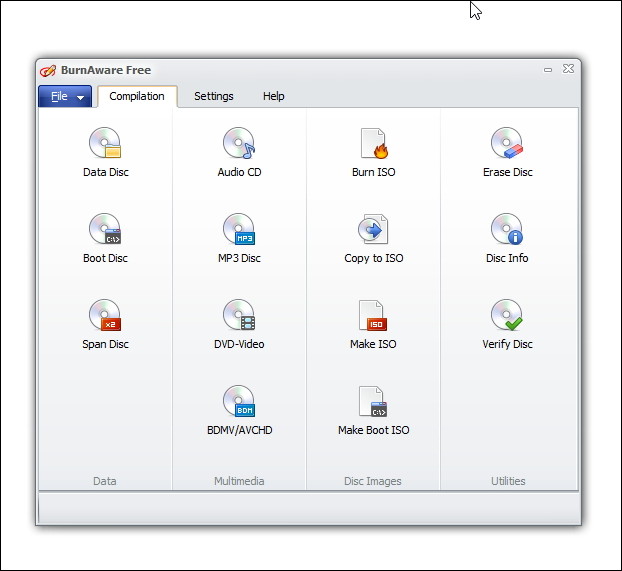
Task: Click the BurnAware logo in title bar
Action: (x=48, y=71)
